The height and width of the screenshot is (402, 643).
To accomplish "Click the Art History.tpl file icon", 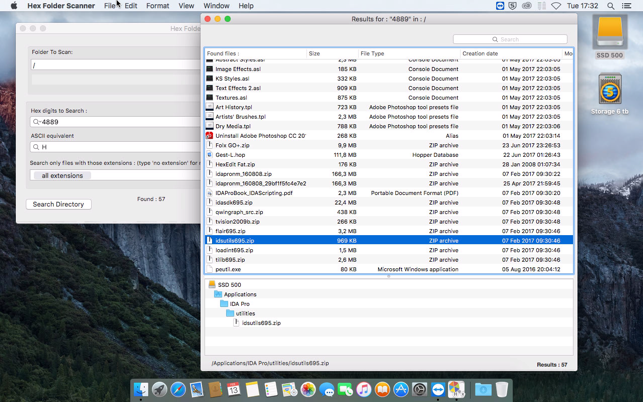I will [x=210, y=107].
